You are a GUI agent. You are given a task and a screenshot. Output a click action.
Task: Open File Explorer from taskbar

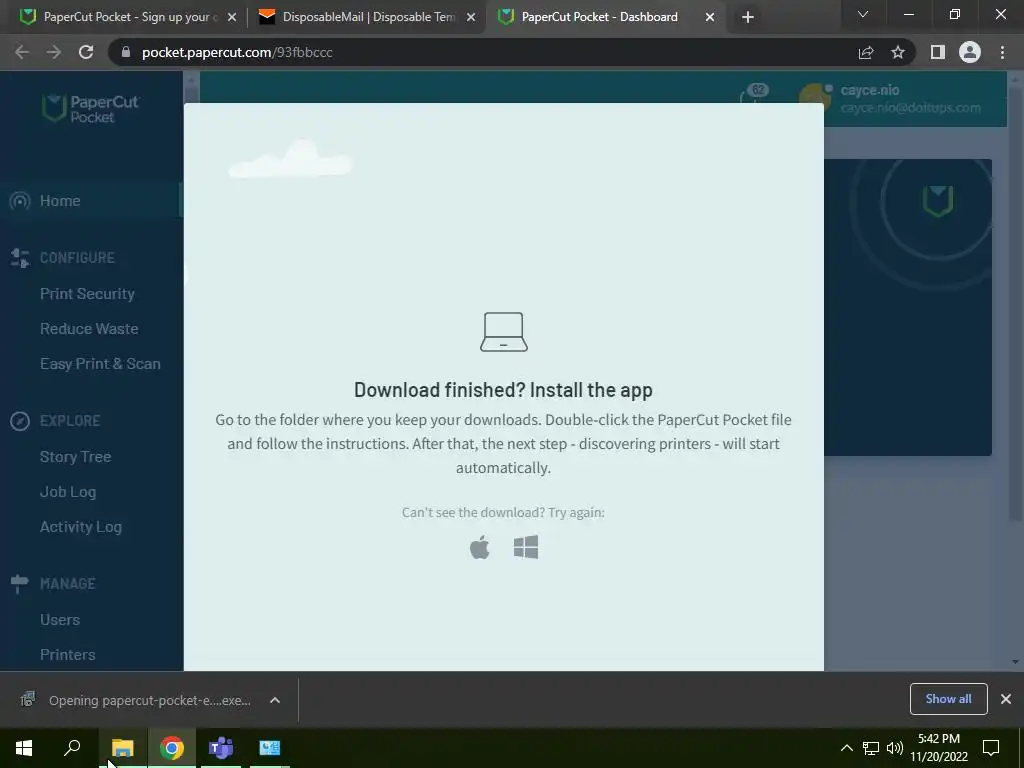pos(122,748)
